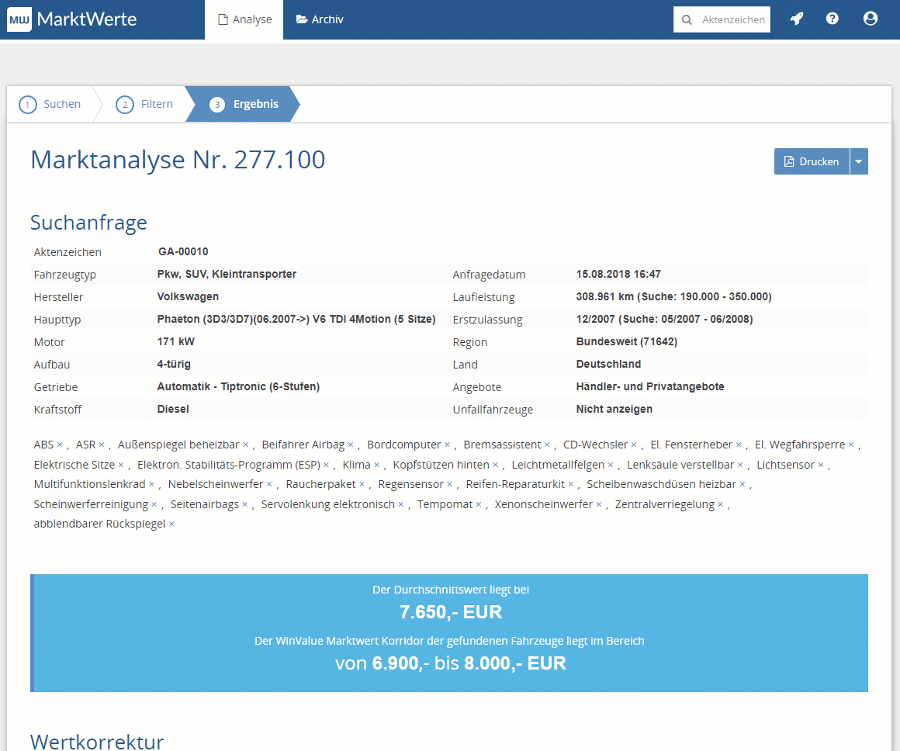Screen dimensions: 900x751
Task: Click the Kraftstoff value Diesel
Action: tap(173, 409)
